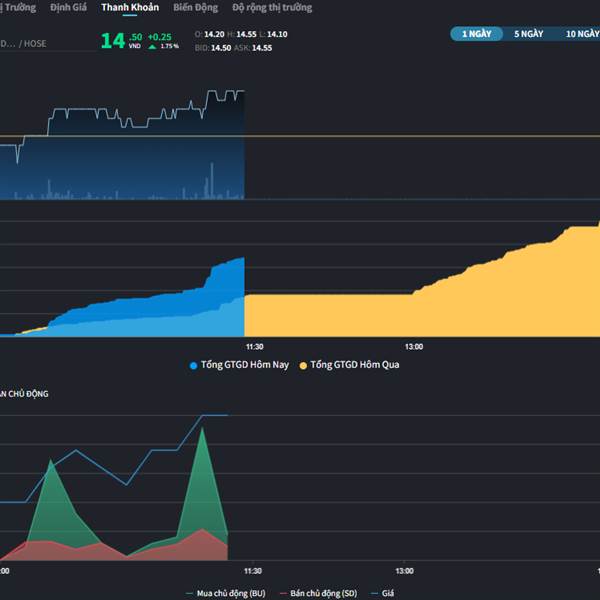Select the 10 NGÀY range button
Viewport: 600px width, 600px height.
click(x=582, y=34)
